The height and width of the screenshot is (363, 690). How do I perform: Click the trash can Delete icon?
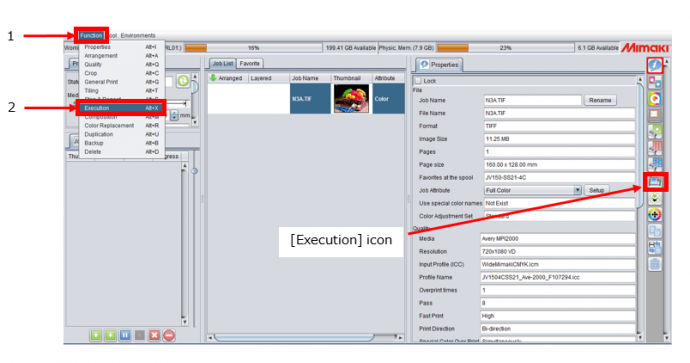coord(655,264)
